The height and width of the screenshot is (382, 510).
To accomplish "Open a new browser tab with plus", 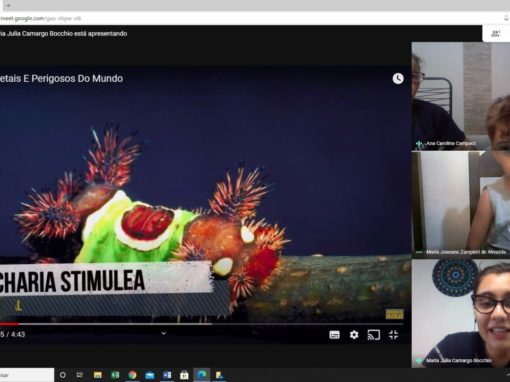I will (x=8, y=5).
